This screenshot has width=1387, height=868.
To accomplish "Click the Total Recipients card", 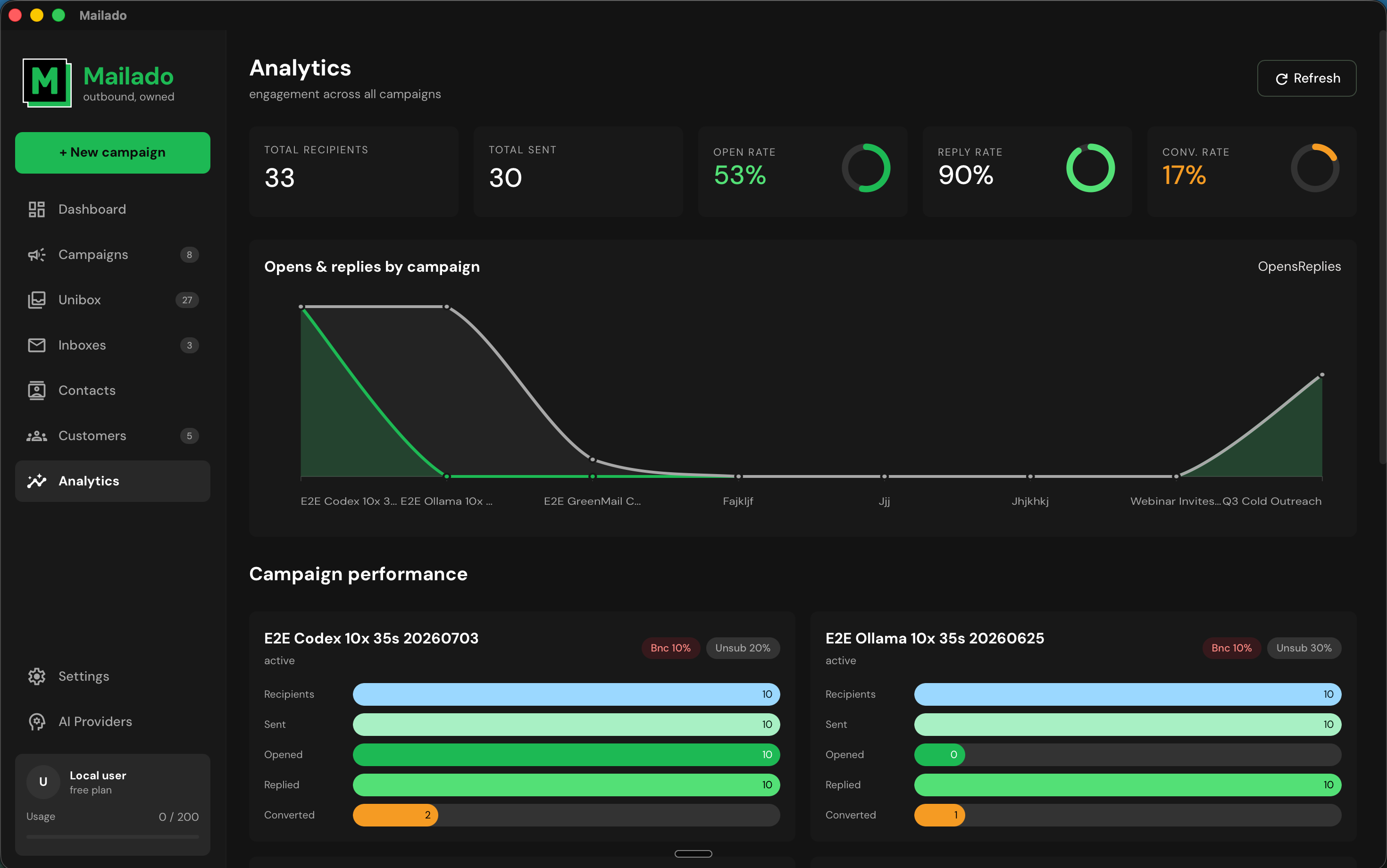I will coord(354,172).
